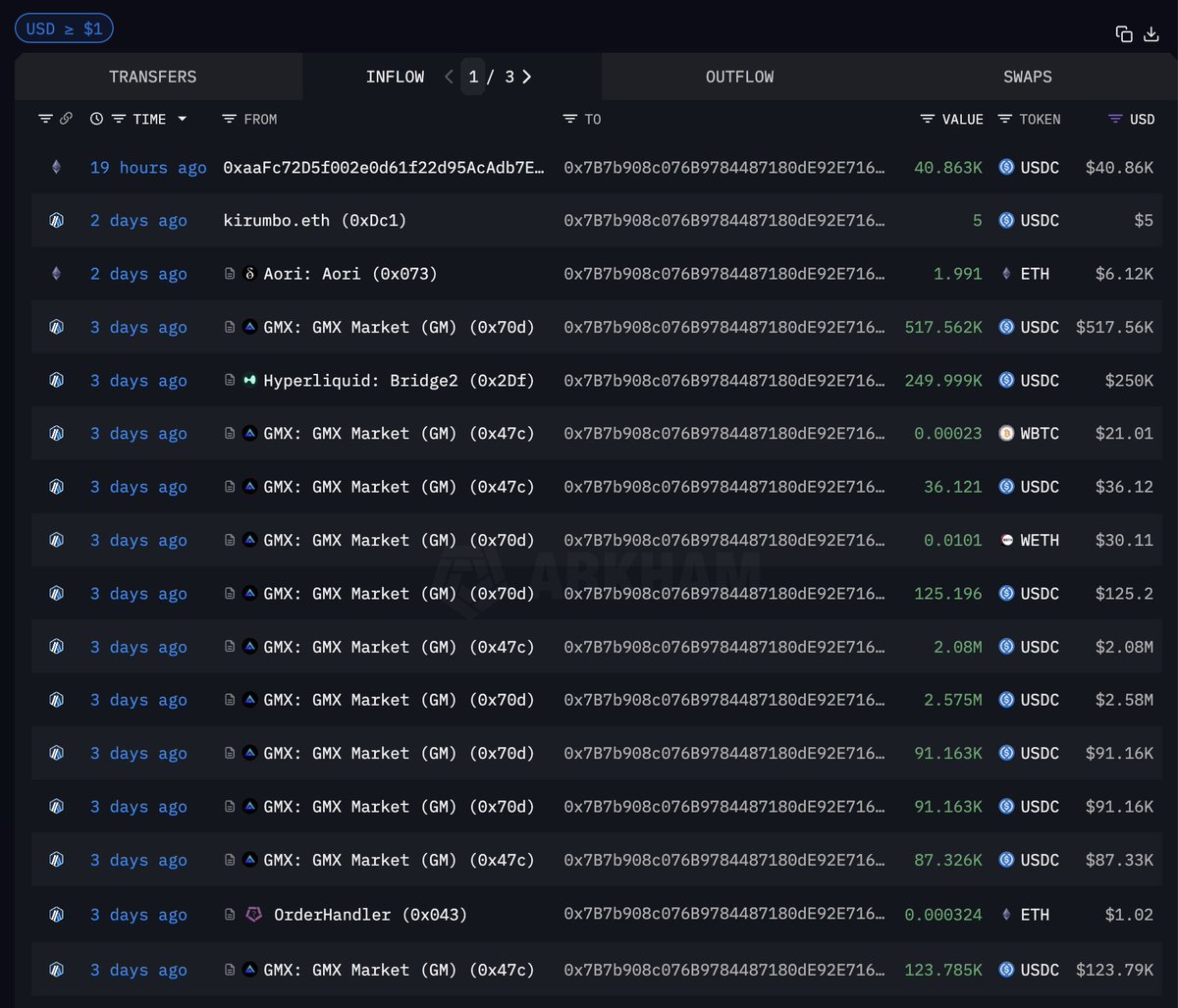Open the TIME sort direction dropdown arrow
The width and height of the screenshot is (1178, 1008).
click(182, 118)
